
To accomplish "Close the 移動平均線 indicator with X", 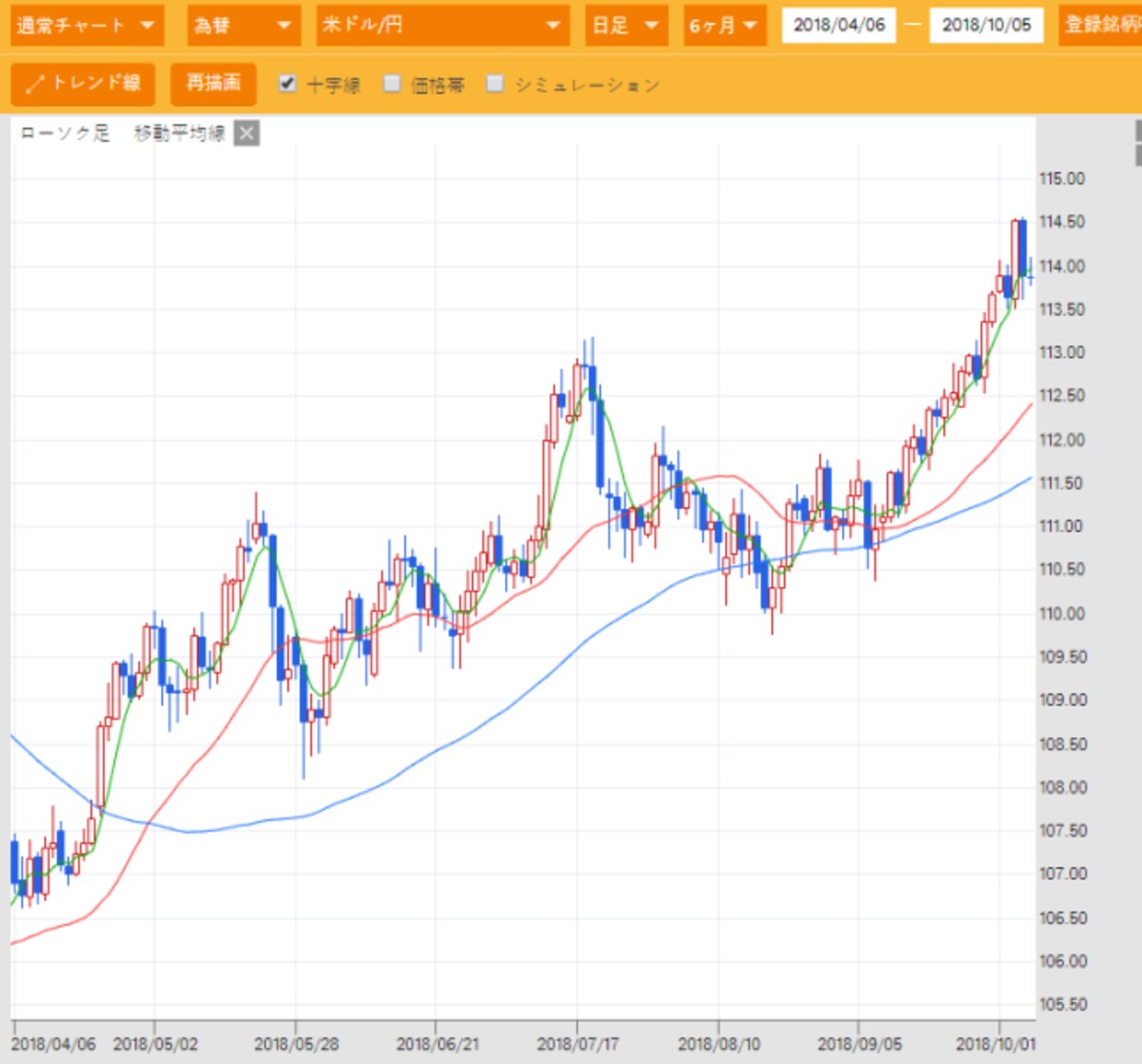I will click(x=246, y=133).
